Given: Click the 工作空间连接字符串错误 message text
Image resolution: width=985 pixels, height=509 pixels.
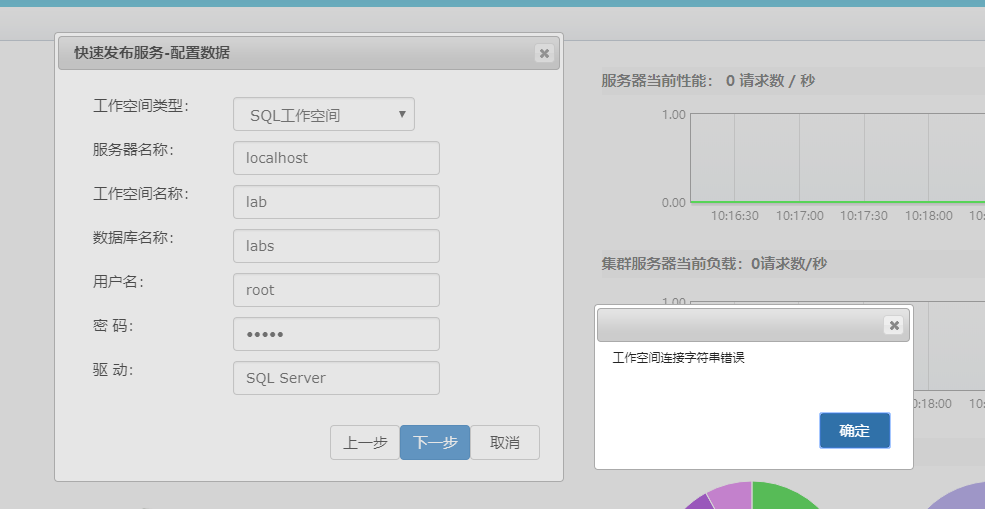Looking at the screenshot, I should [678, 358].
